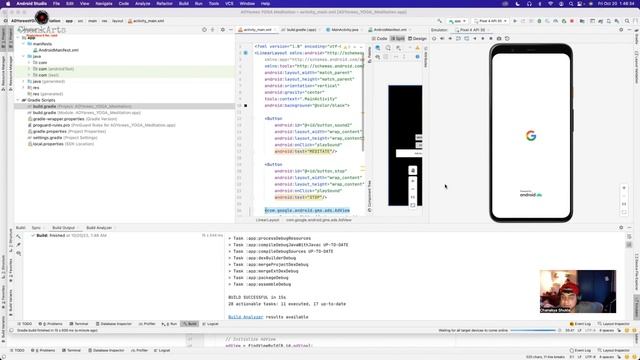
Task: Open Logcat tool window button
Action: click(211, 324)
